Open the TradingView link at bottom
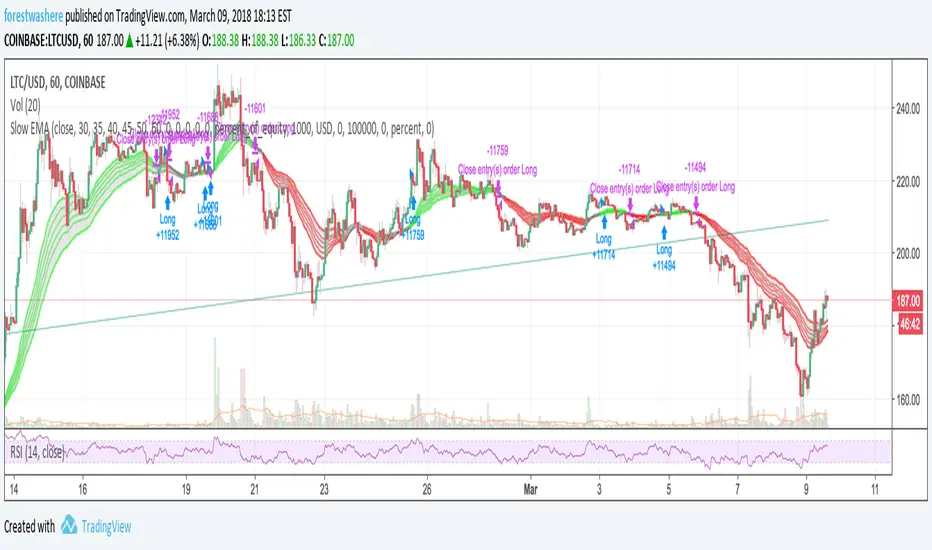Screen dimensions: 932x550 106,527
